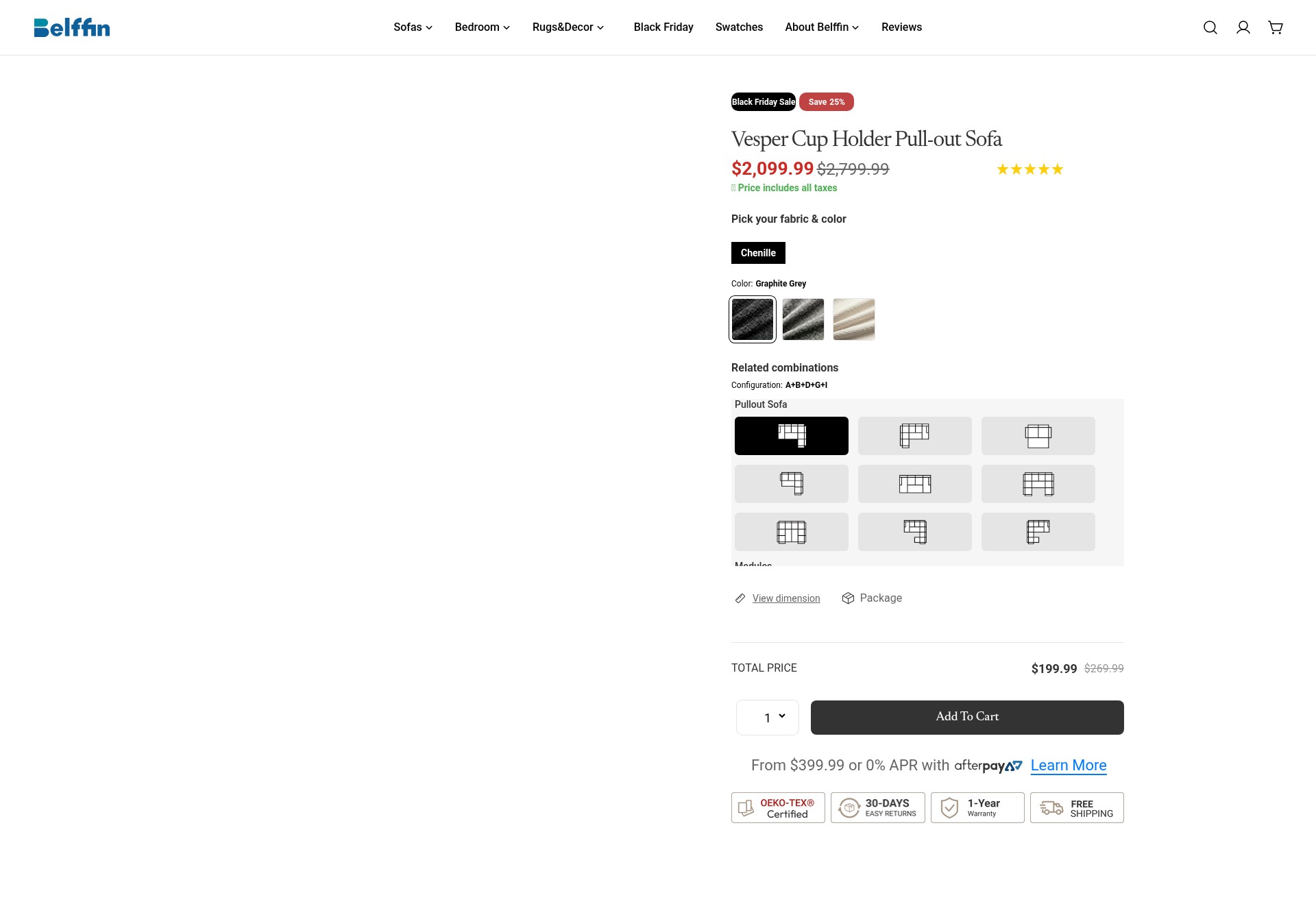Expand the About Belffin dropdown

[822, 27]
